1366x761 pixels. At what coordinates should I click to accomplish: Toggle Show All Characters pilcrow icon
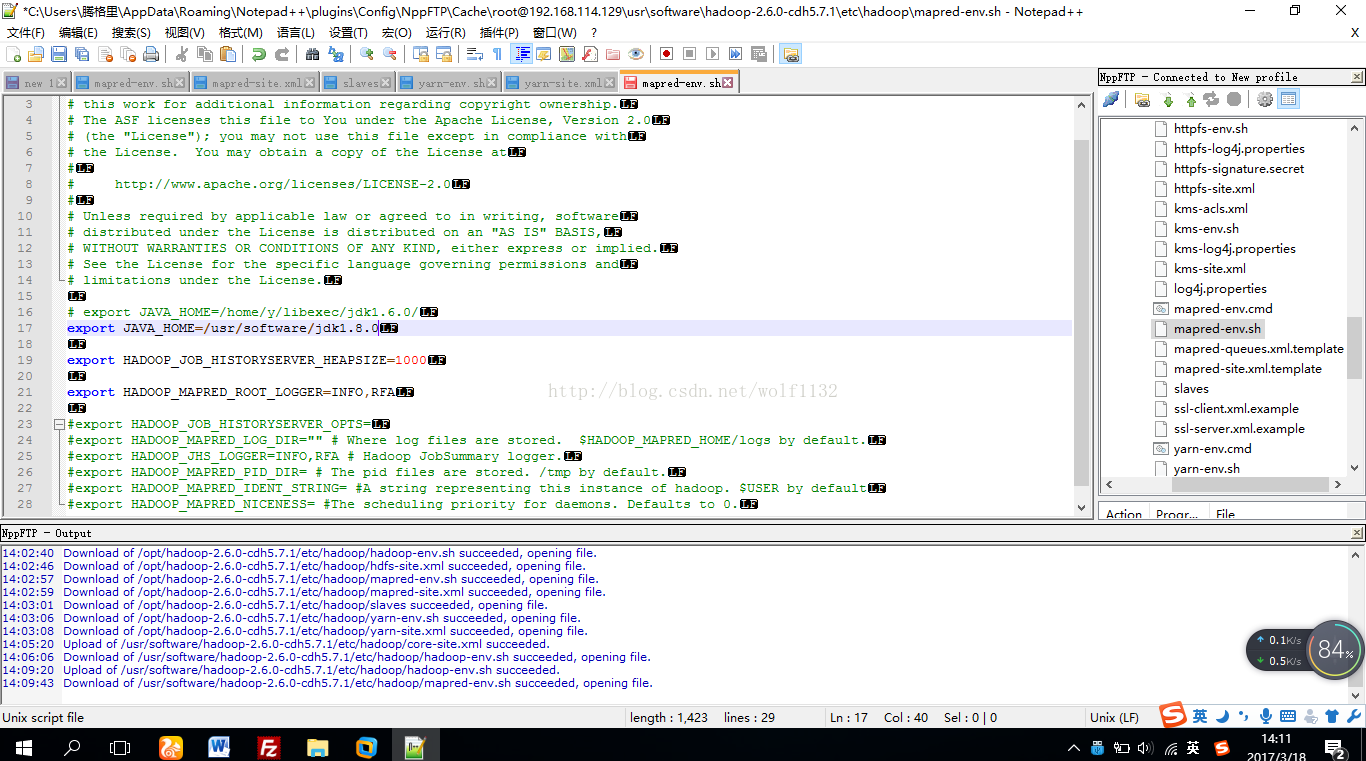(498, 54)
